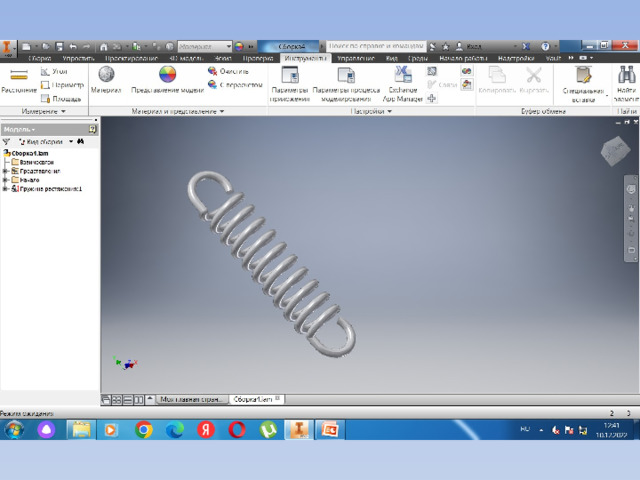Open Параметры приложения application options
This screenshot has width=640, height=480.
click(x=290, y=81)
